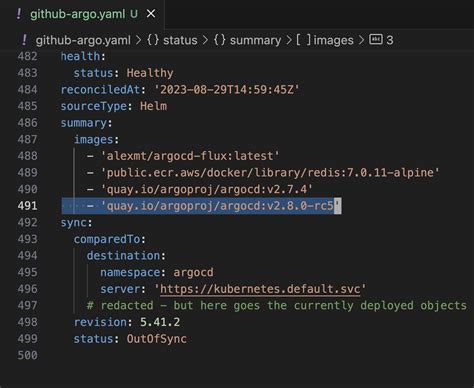Viewport: 474px width, 388px height.
Task: Place cursor on OutOfSync status value
Action: 156,339
